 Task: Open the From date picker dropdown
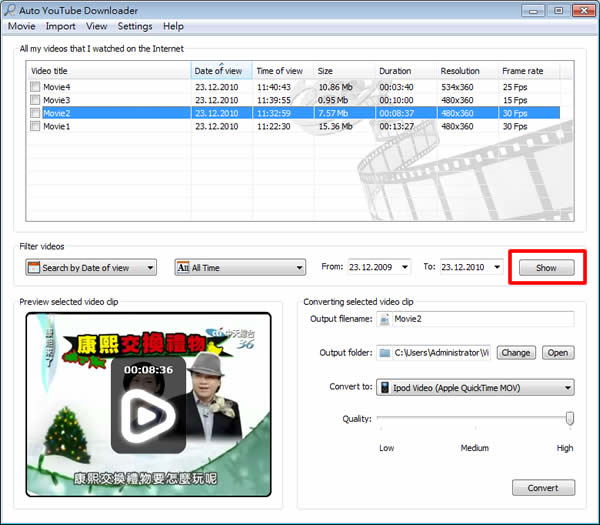click(x=411, y=268)
